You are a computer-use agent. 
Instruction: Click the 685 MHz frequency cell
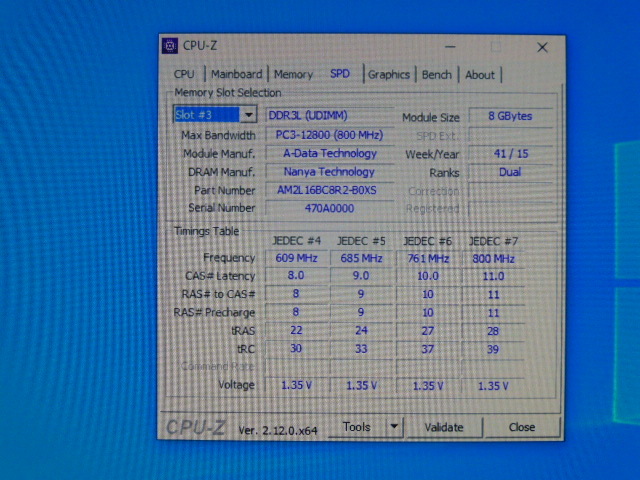coord(362,258)
